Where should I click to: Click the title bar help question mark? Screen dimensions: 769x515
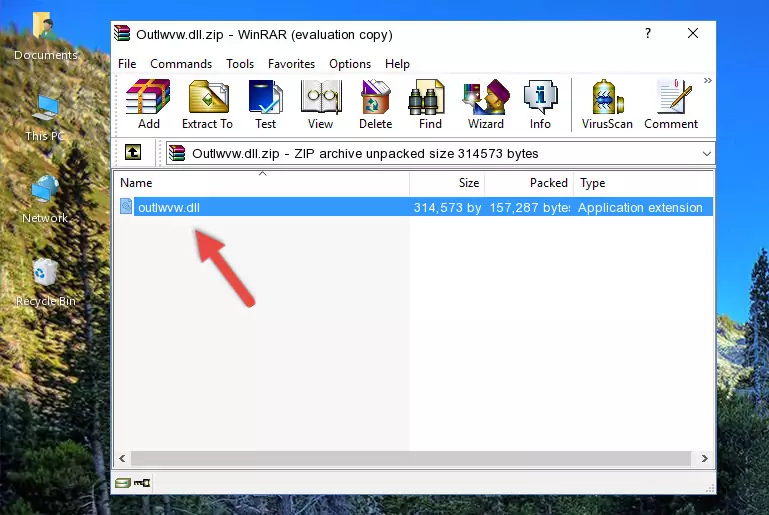(x=648, y=33)
